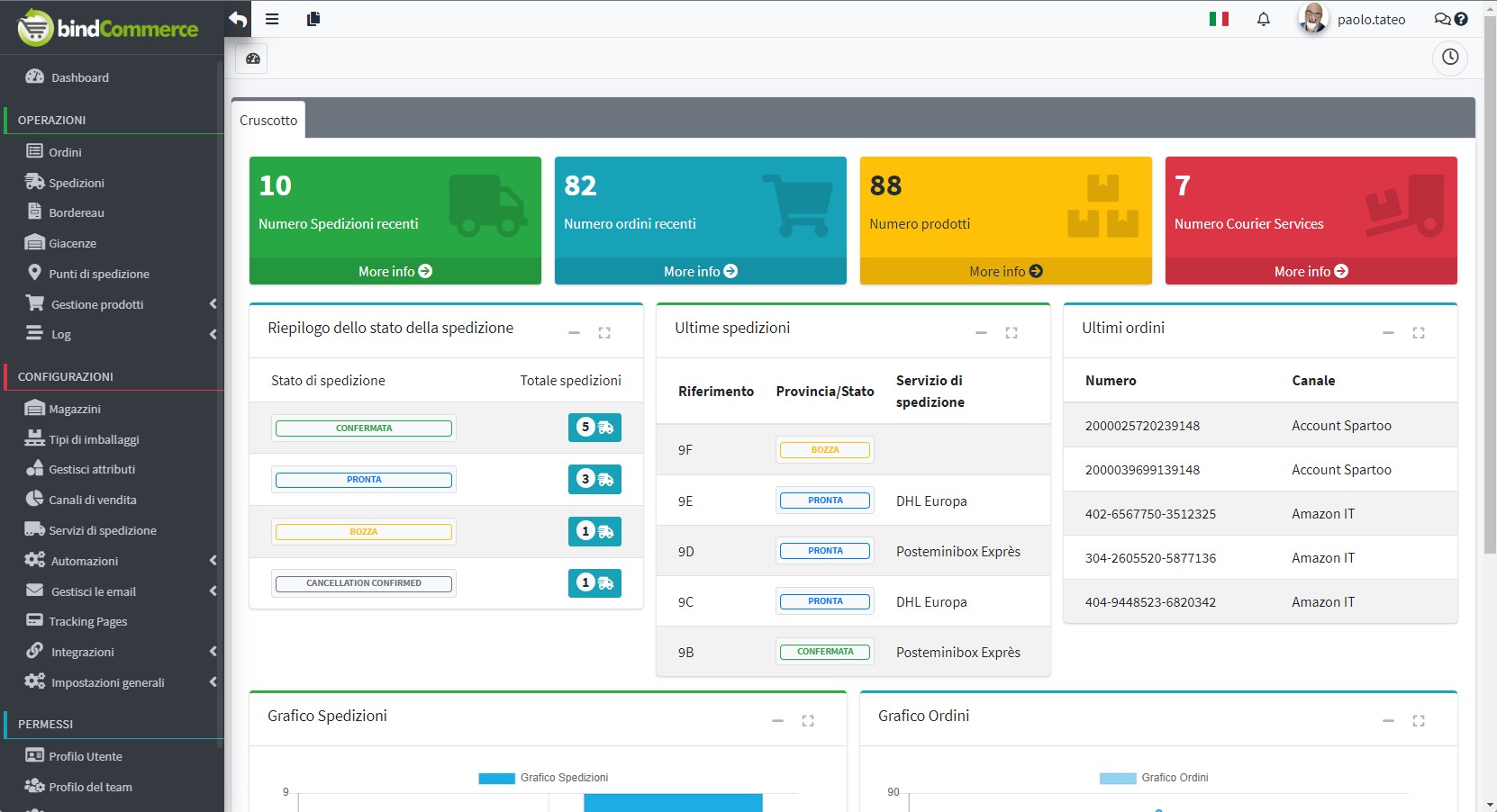Click the notifications bell icon
The width and height of the screenshot is (1497, 812).
(1263, 18)
